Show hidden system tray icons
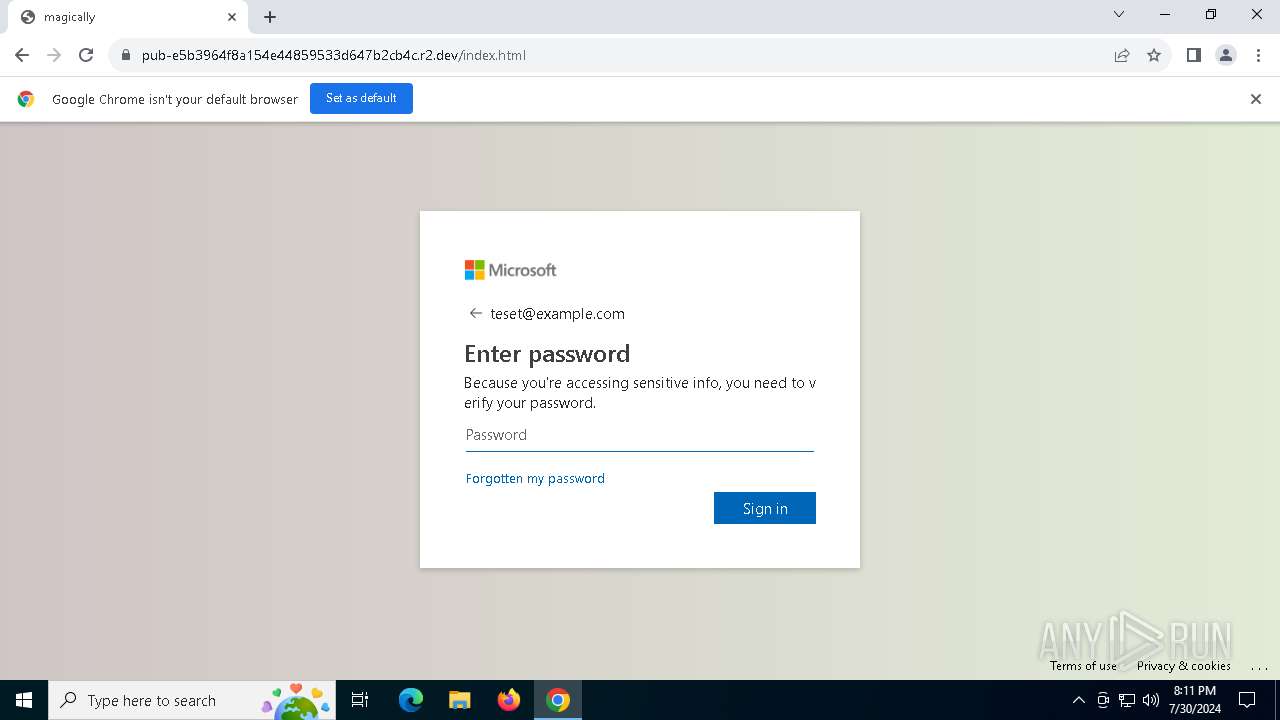The image size is (1280, 720). point(1079,700)
